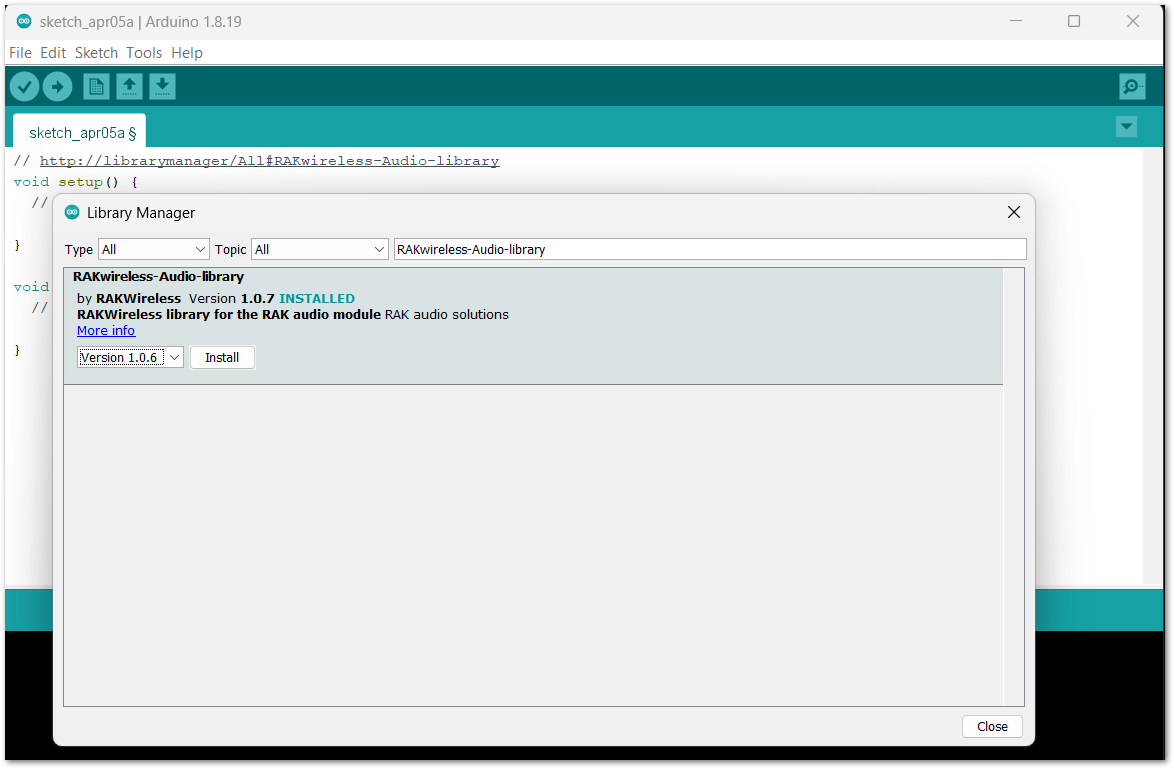Screen dimensions: 1174x769
Task: Click the Save sketch down-arrow icon
Action: [162, 87]
